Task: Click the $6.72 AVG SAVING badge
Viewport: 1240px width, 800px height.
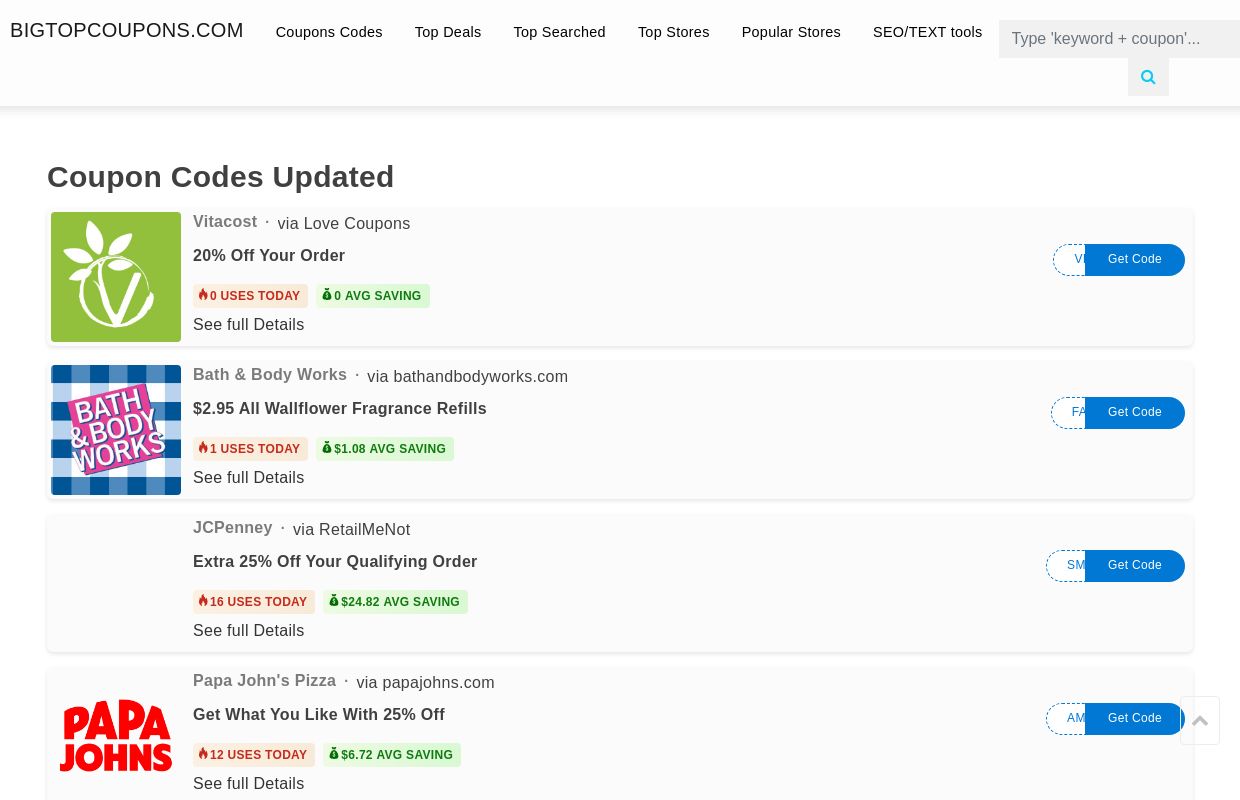Action: (x=392, y=755)
